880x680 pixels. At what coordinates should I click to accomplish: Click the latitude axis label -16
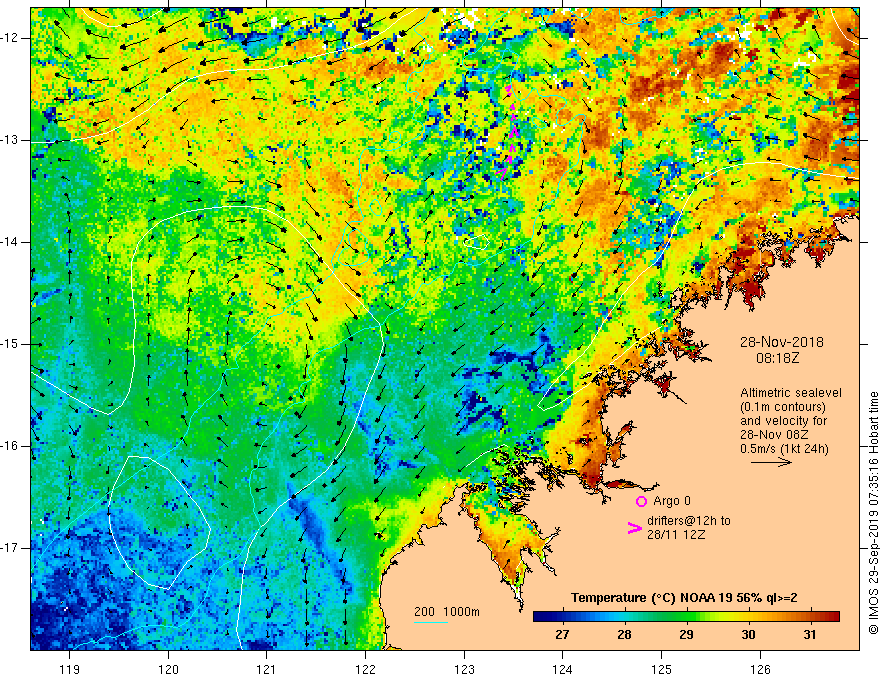click(10, 446)
